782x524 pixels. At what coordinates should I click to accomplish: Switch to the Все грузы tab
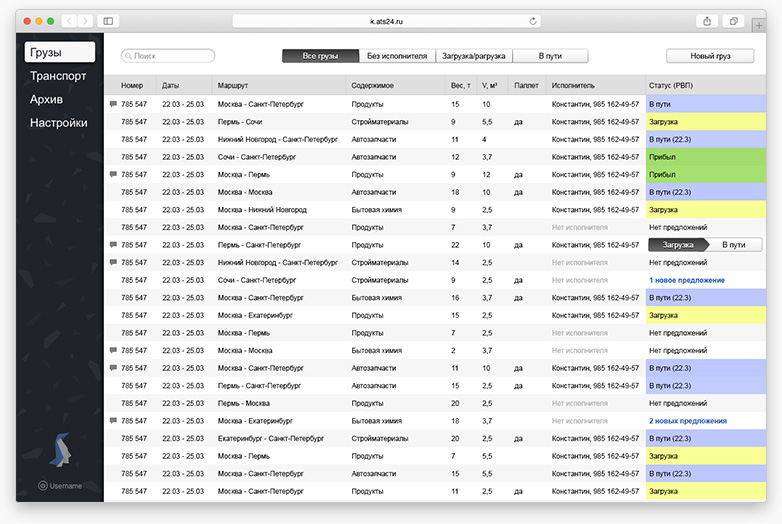[320, 56]
